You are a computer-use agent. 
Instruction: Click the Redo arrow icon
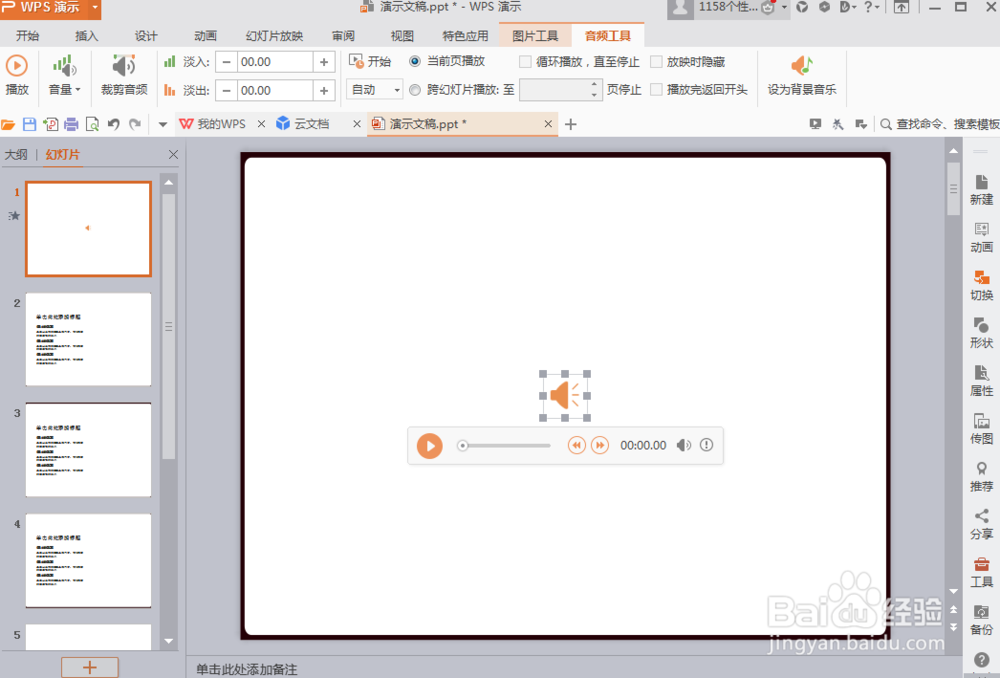point(135,124)
